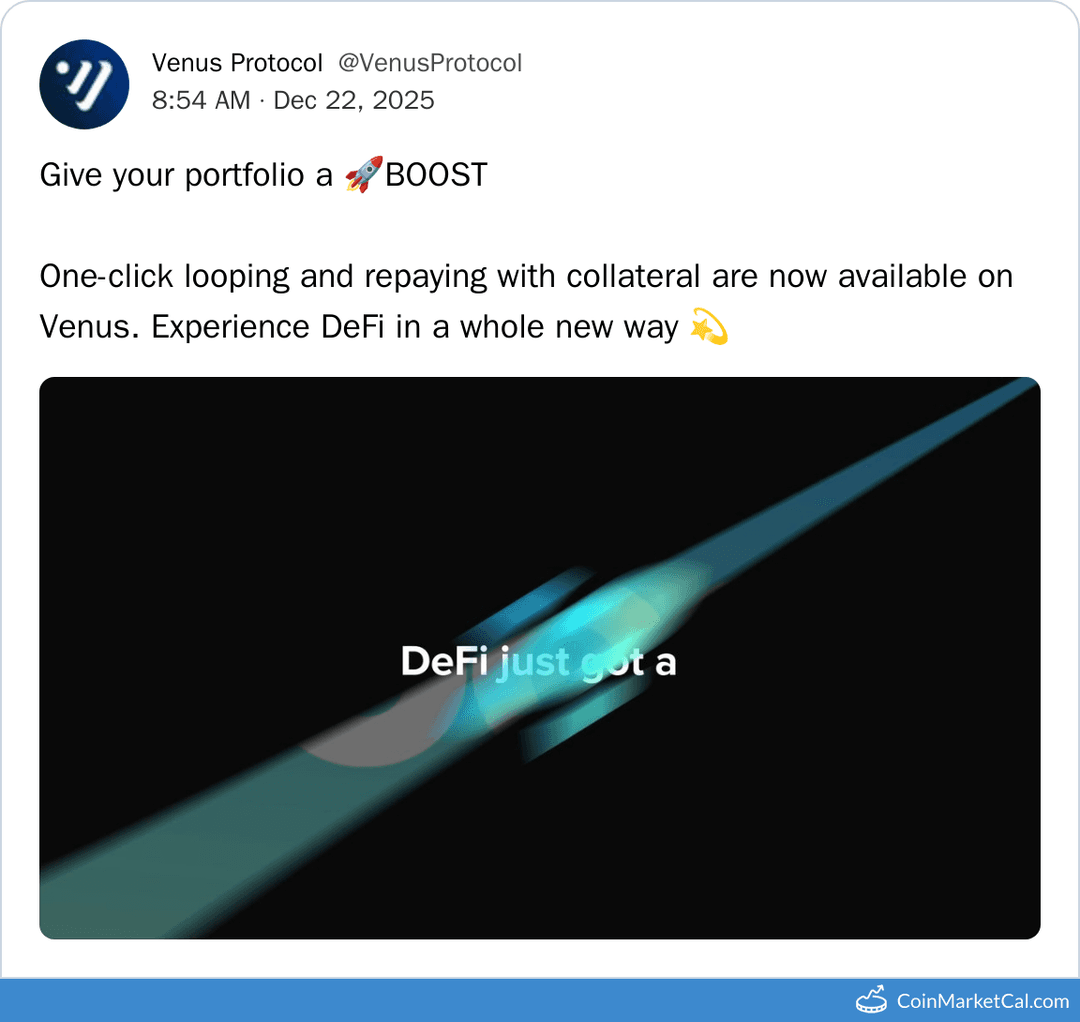Click the Dec 22, 2025 date
This screenshot has height=1022, width=1080.
pyautogui.click(x=354, y=101)
